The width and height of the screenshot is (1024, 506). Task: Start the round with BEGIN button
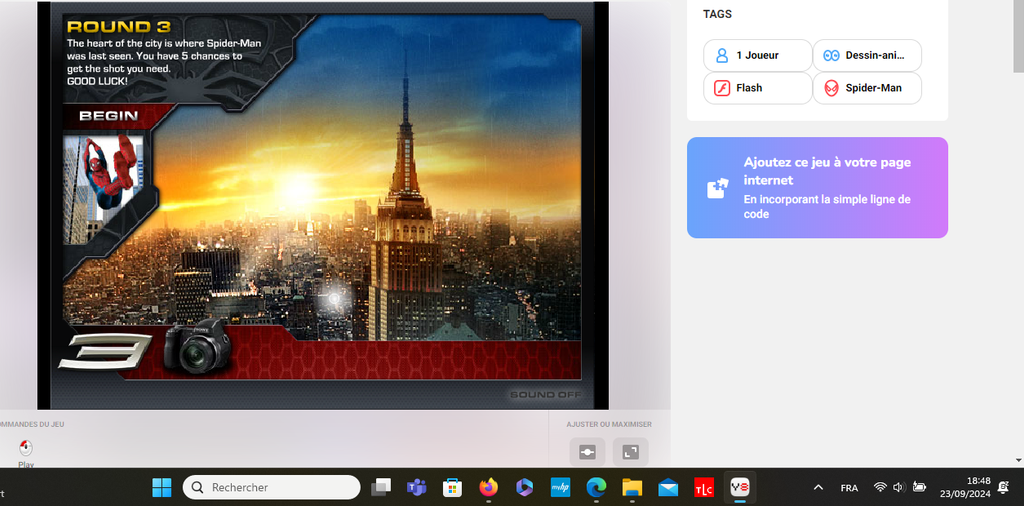pos(108,116)
